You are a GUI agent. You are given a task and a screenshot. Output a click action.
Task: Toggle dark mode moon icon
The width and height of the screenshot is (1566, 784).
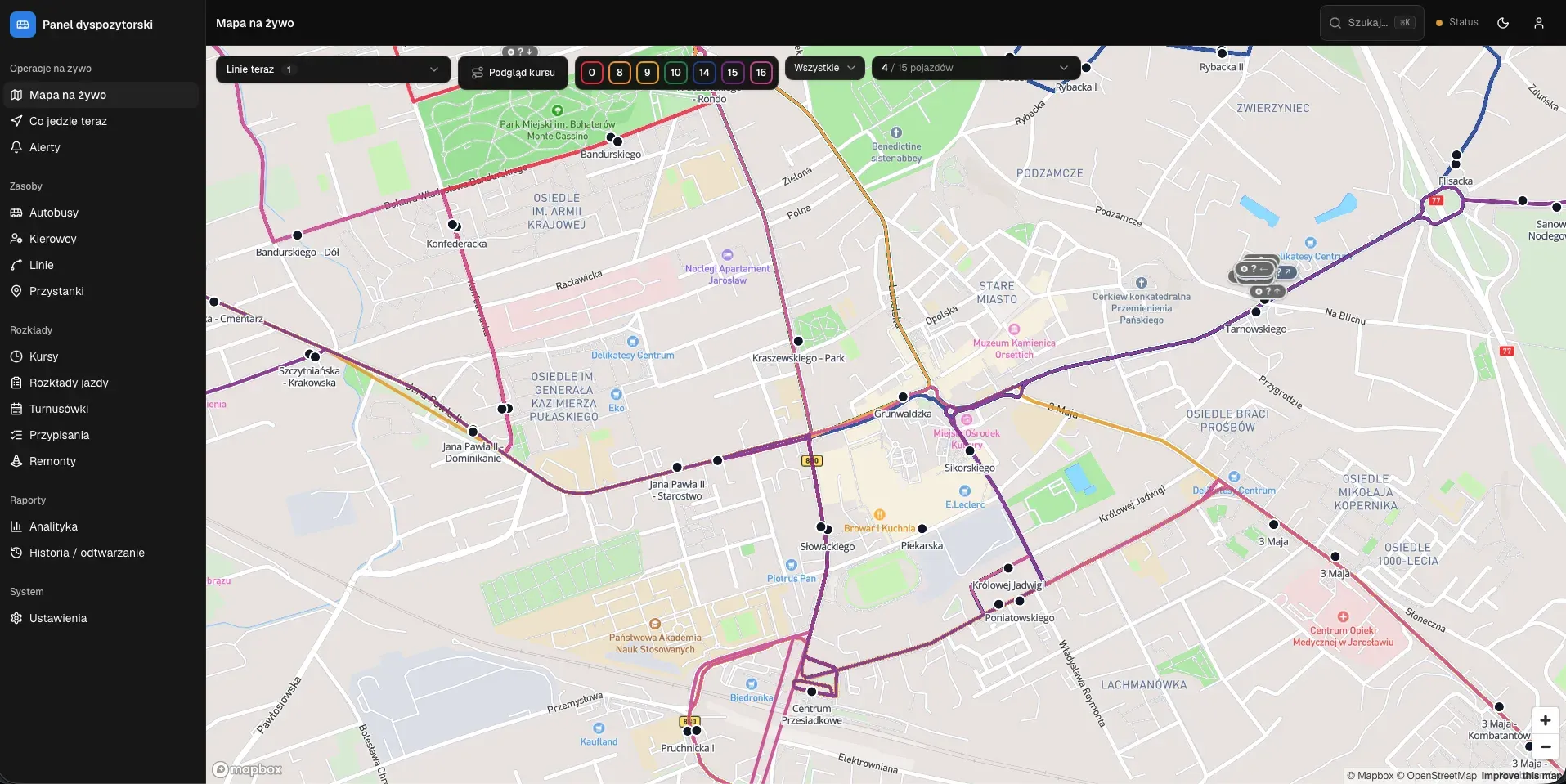(x=1503, y=23)
